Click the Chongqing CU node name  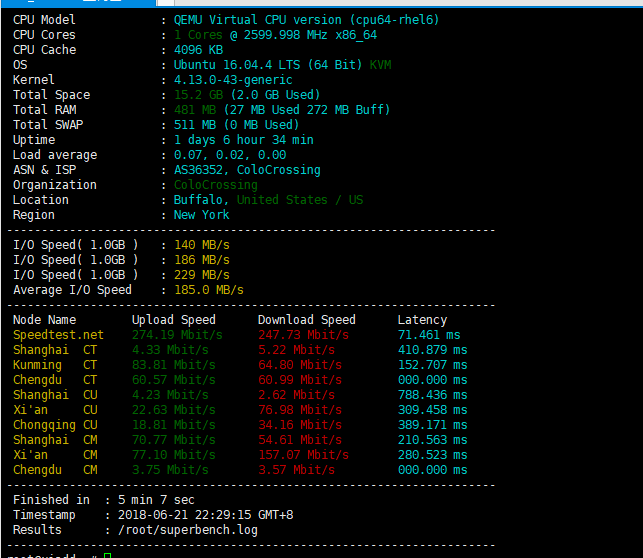pyautogui.click(x=55, y=425)
